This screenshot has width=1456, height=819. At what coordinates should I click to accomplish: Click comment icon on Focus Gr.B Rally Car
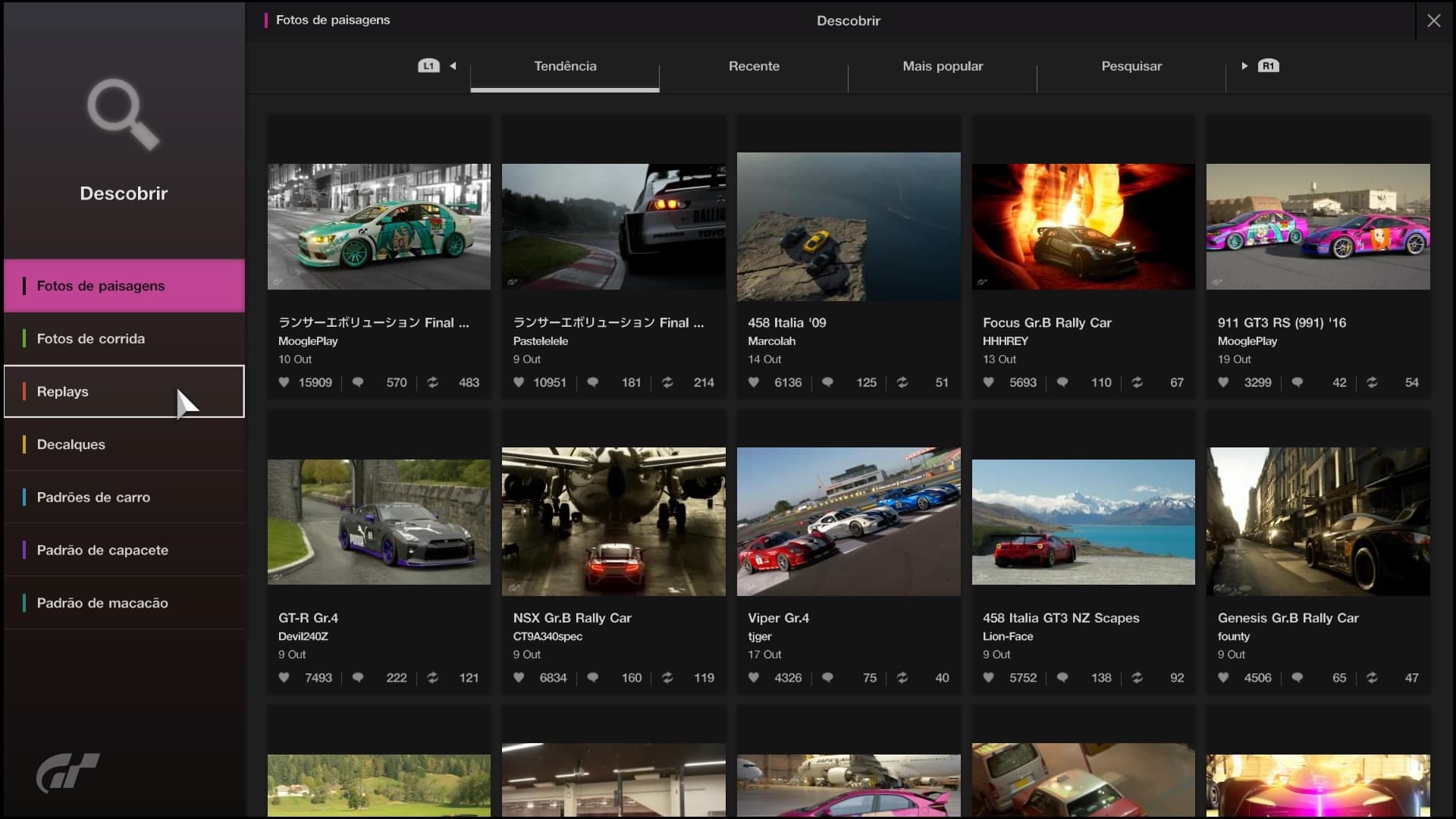[x=1062, y=382]
